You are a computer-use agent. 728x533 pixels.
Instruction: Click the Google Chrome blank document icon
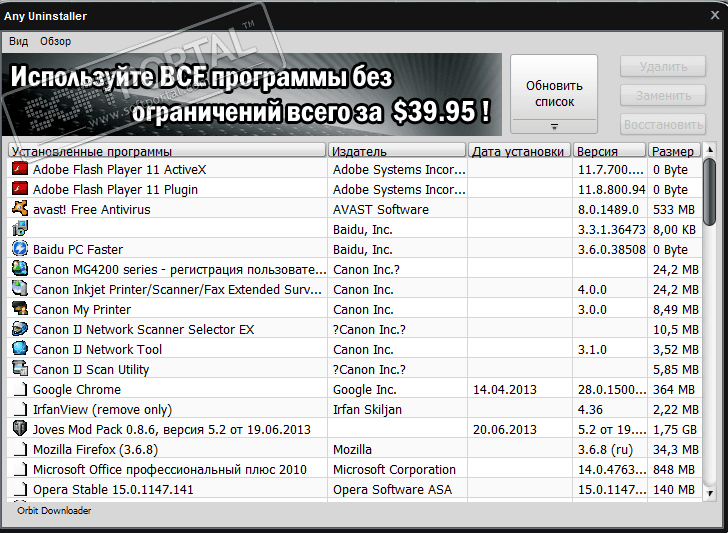20,389
